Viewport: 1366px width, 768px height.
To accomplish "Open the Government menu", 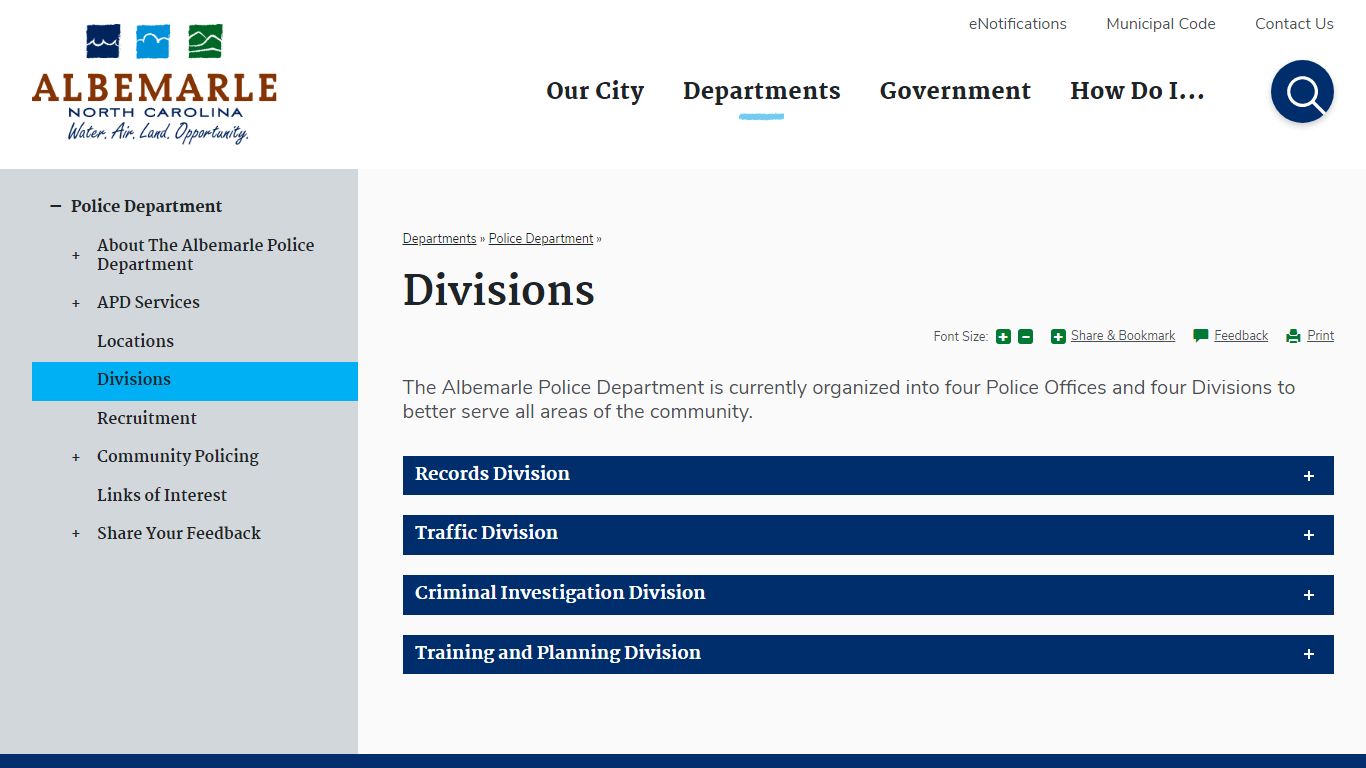I will [955, 91].
